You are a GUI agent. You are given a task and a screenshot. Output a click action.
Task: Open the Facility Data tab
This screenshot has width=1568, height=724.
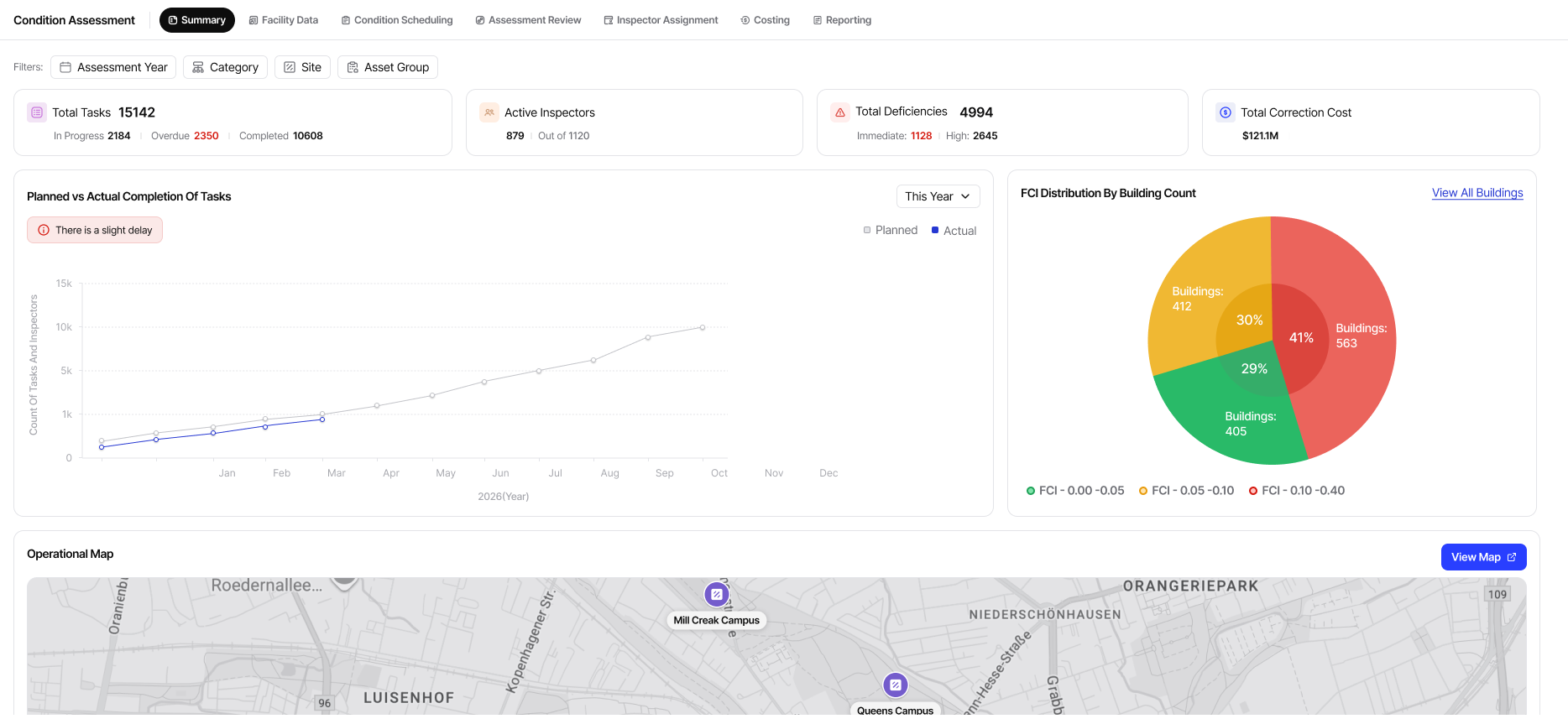(x=284, y=20)
